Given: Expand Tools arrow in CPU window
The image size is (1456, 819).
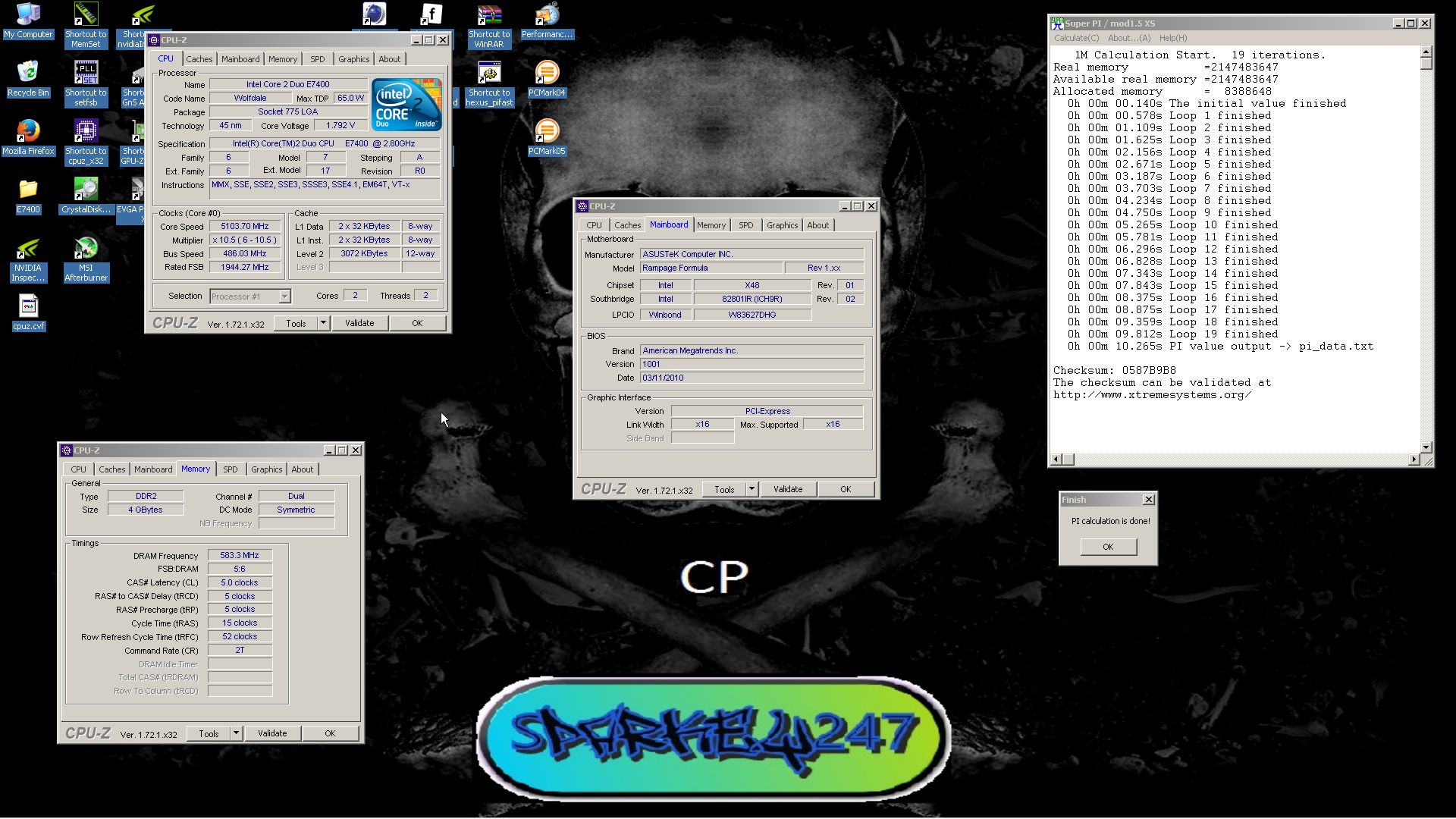Looking at the screenshot, I should pos(323,323).
